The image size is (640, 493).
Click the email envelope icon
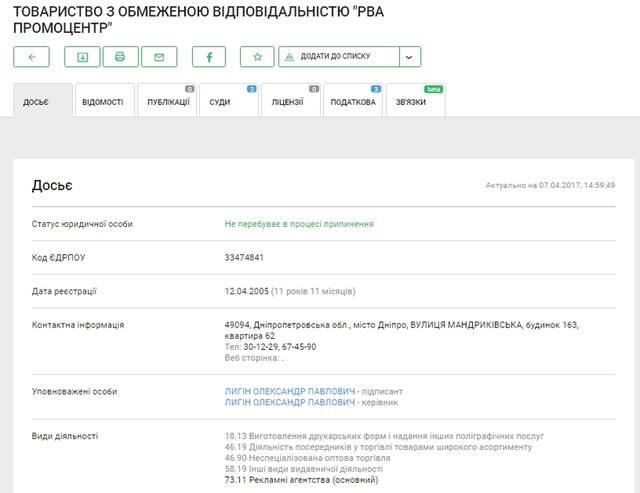click(159, 57)
